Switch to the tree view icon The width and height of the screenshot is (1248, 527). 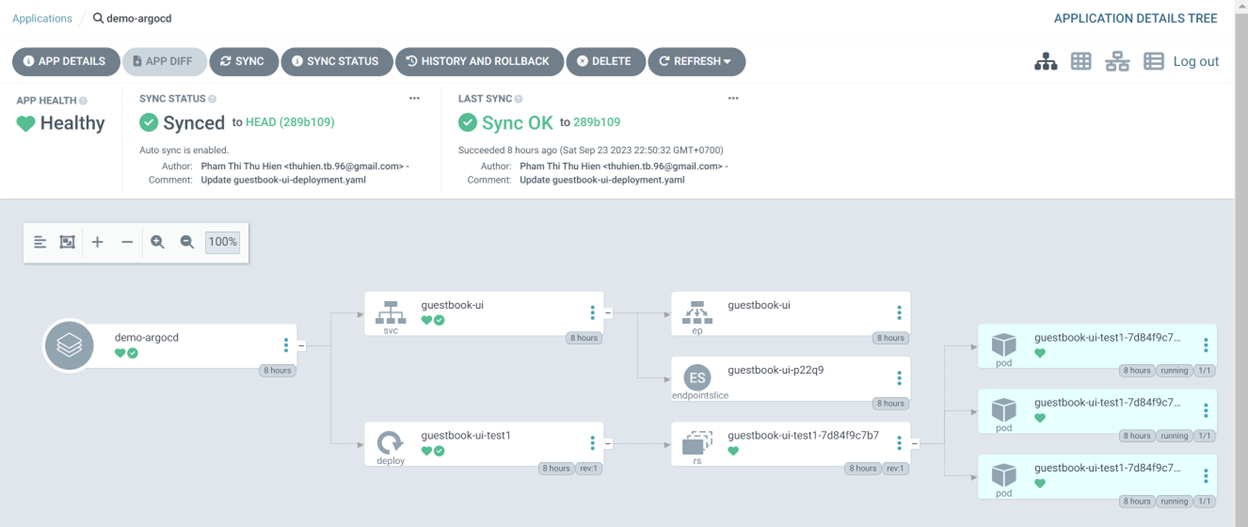[1046, 62]
